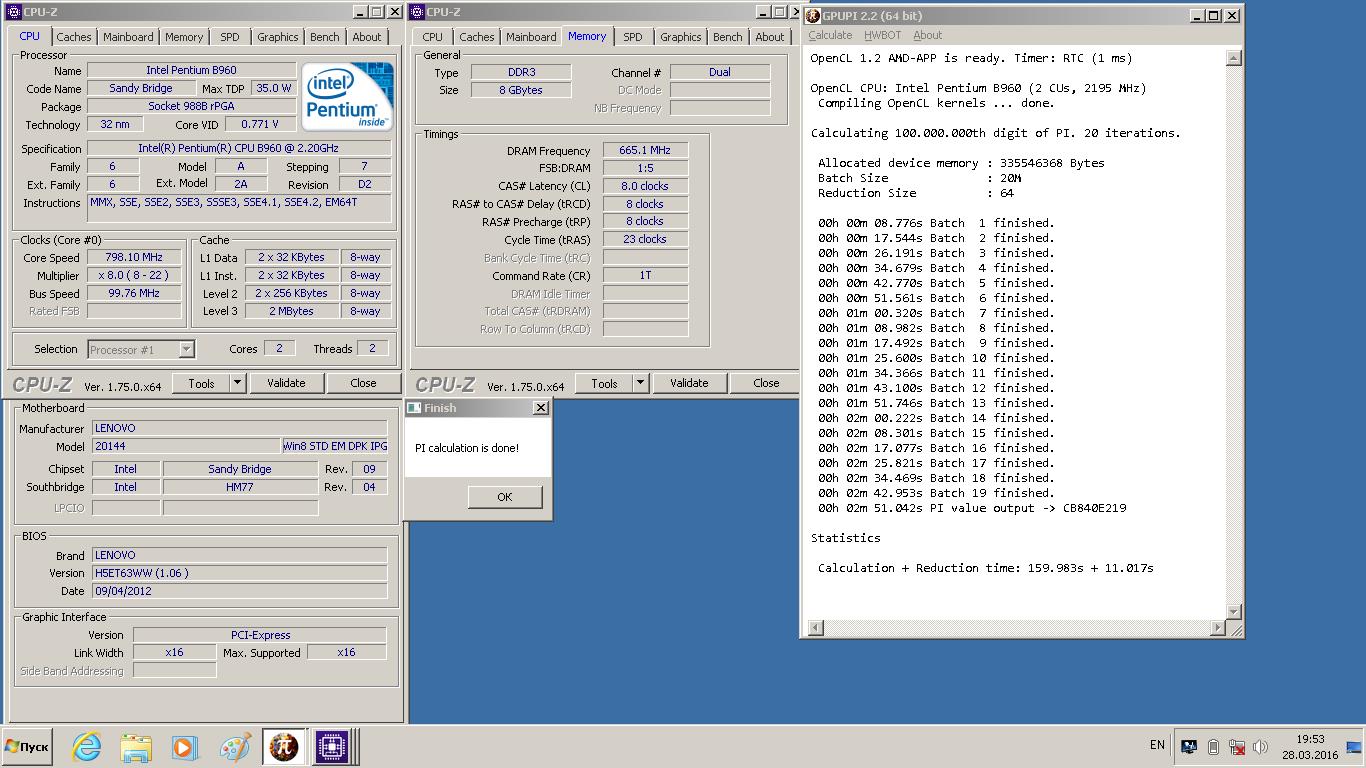
Task: Open SPD tab in memory CPU-Z window
Action: click(x=633, y=37)
